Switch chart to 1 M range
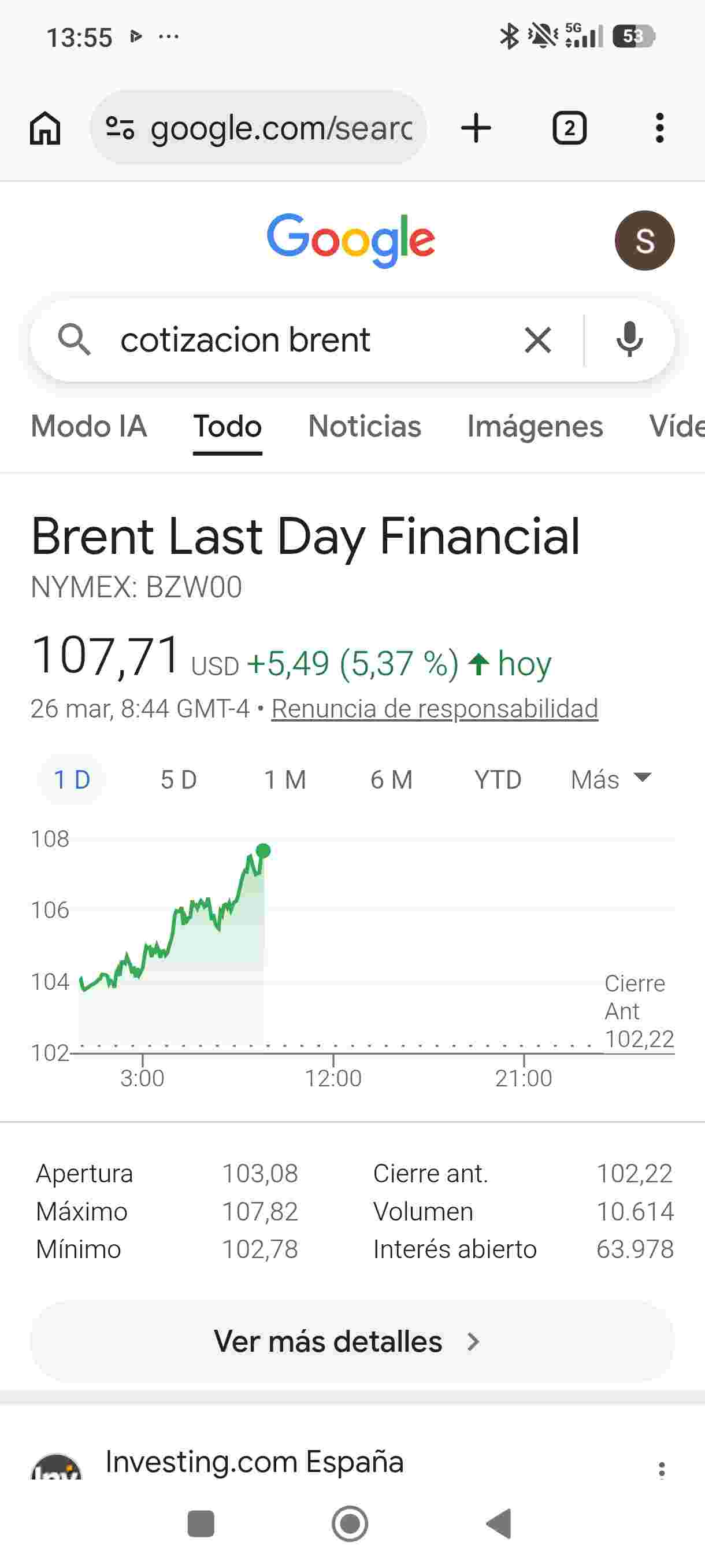The width and height of the screenshot is (705, 1568). coord(285,780)
